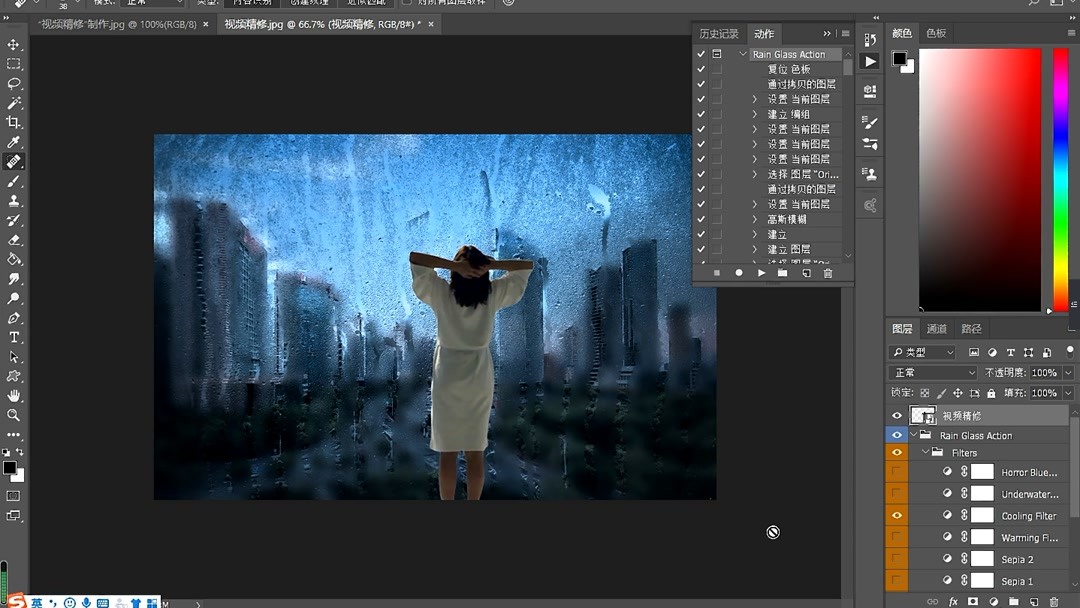The width and height of the screenshot is (1080, 608).
Task: Hide the Rain Glass Action group
Action: [895, 434]
